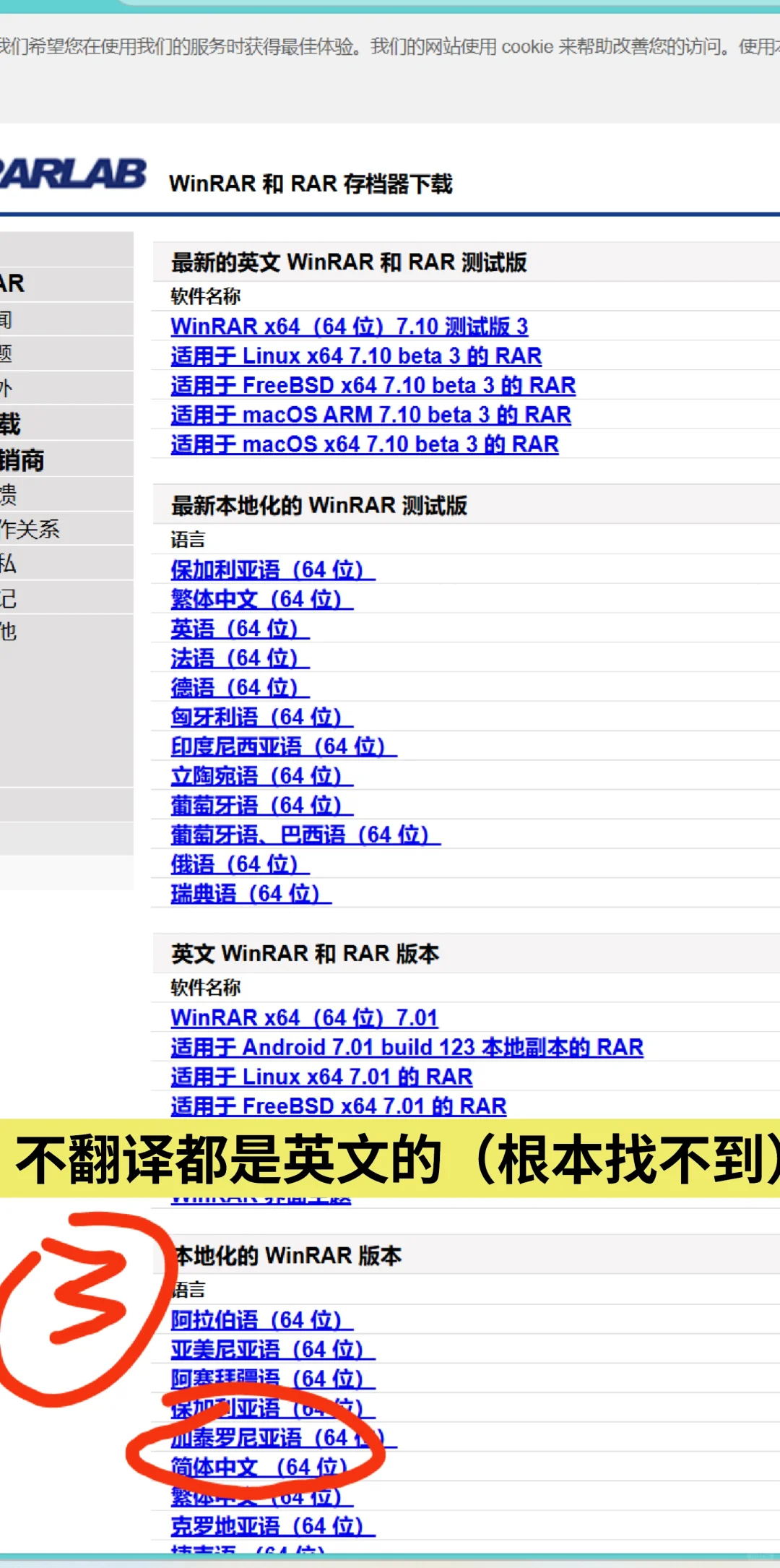Download beta 葡萄牙语、巴西语 (64 位) version
The image size is (780, 1568).
305,835
